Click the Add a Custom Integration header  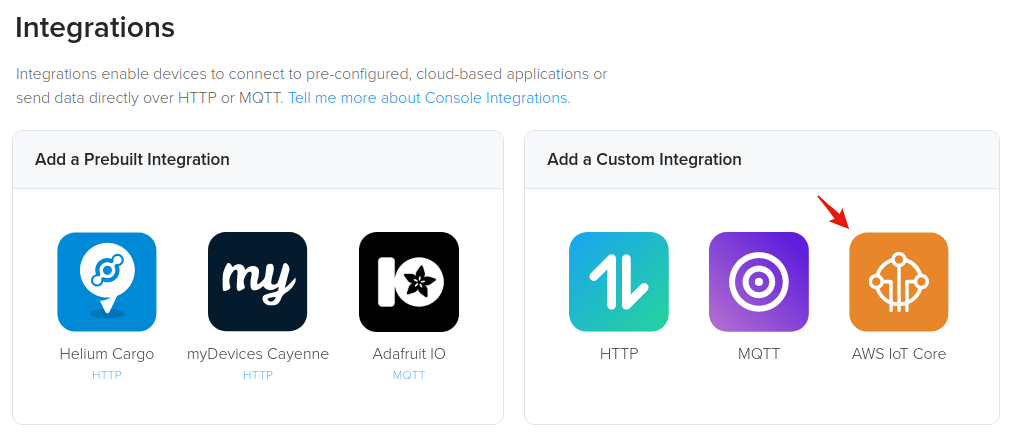(x=644, y=159)
